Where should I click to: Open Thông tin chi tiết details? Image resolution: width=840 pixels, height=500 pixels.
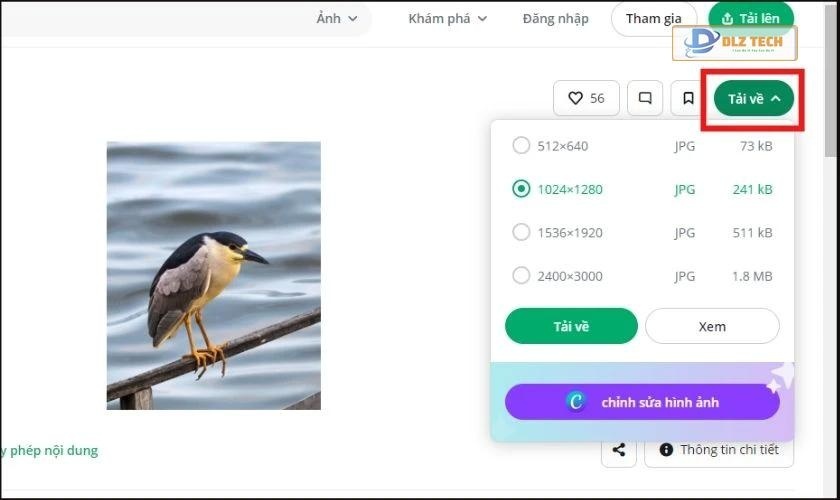pyautogui.click(x=719, y=450)
